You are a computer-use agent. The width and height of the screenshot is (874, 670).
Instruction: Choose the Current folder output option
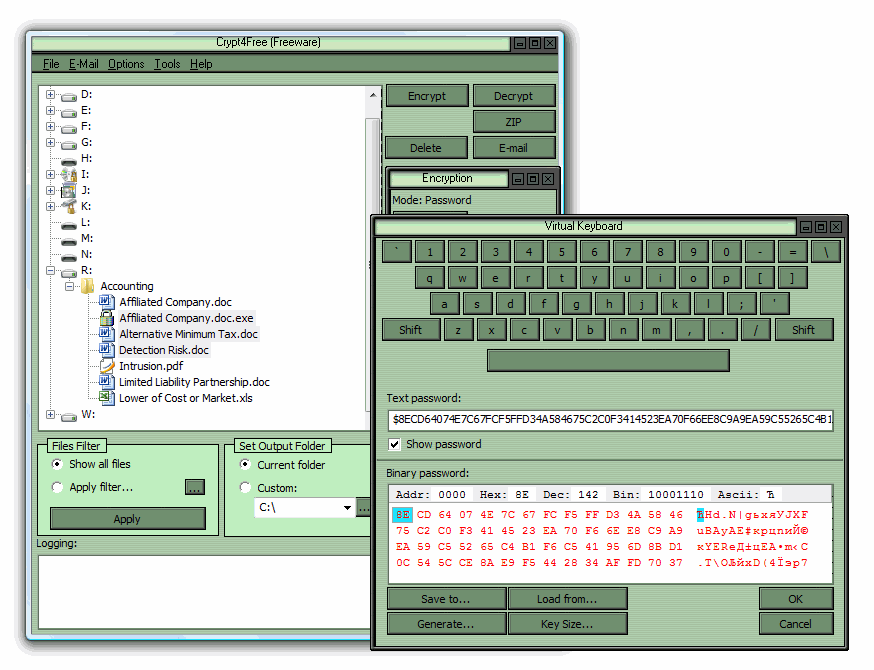(x=245, y=464)
